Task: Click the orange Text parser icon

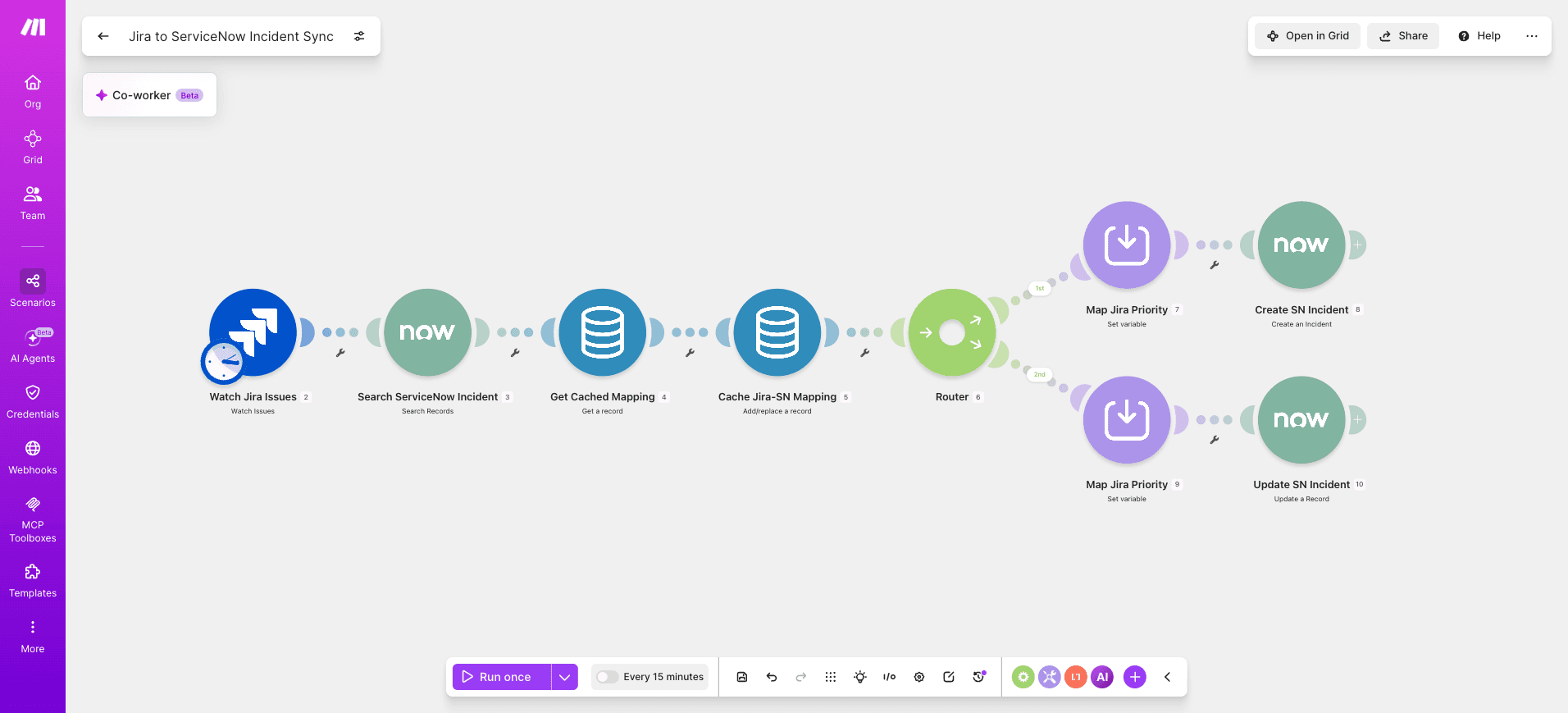Action: [1076, 677]
